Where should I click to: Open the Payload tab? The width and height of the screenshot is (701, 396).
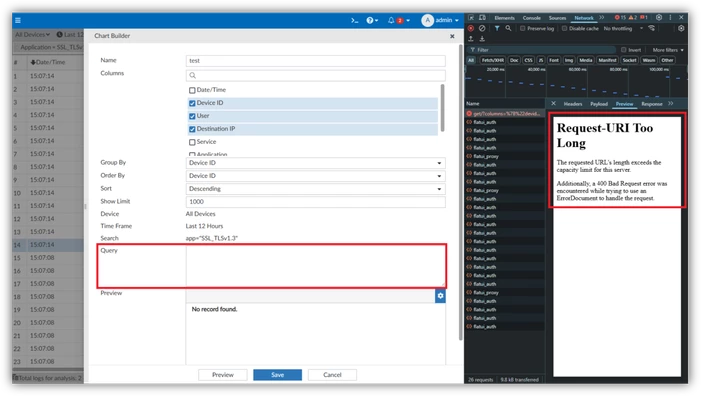click(x=599, y=104)
